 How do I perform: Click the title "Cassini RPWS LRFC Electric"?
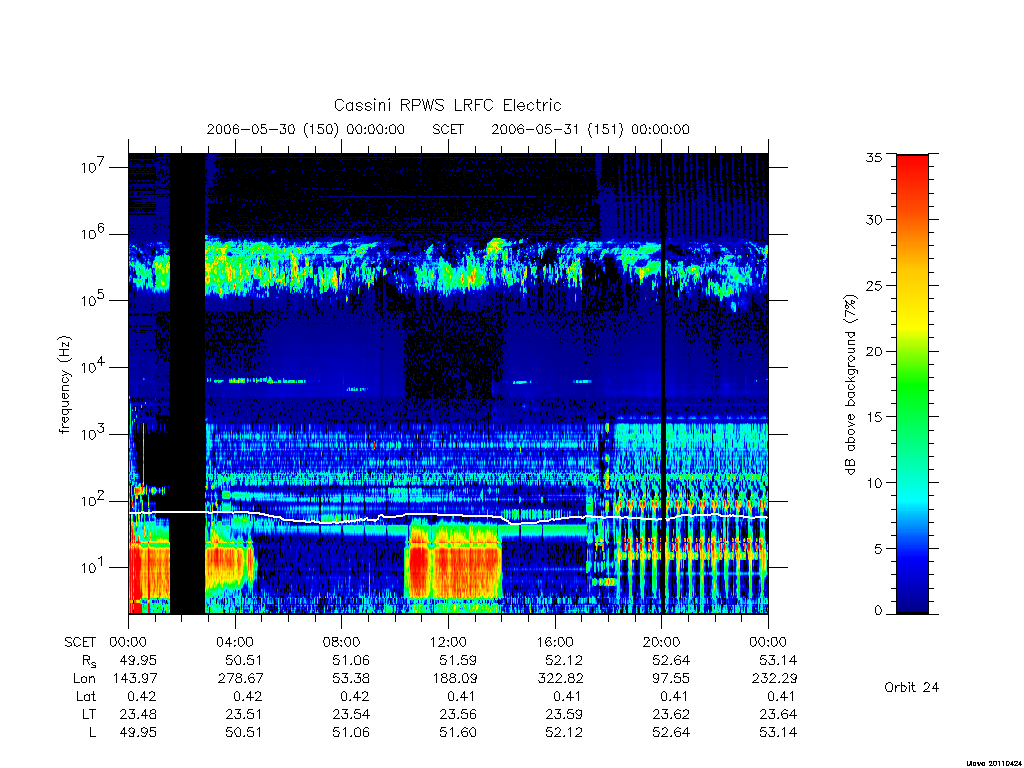447,105
